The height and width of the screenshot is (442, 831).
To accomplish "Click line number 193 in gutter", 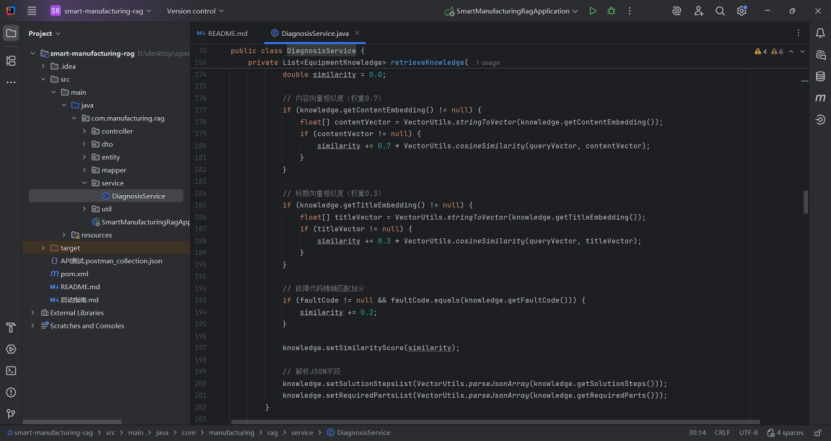I will (200, 300).
